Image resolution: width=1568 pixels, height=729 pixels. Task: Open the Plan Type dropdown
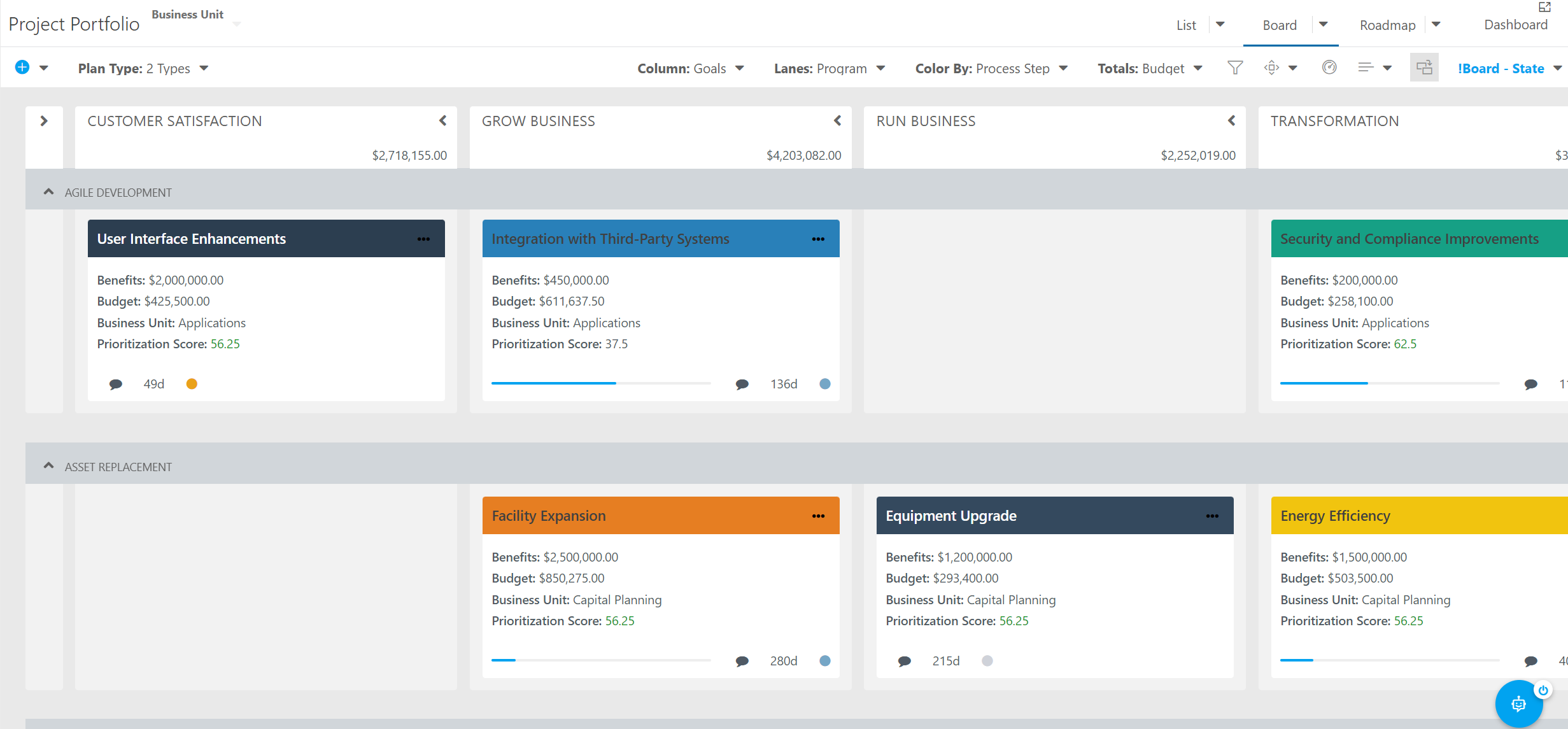click(143, 68)
